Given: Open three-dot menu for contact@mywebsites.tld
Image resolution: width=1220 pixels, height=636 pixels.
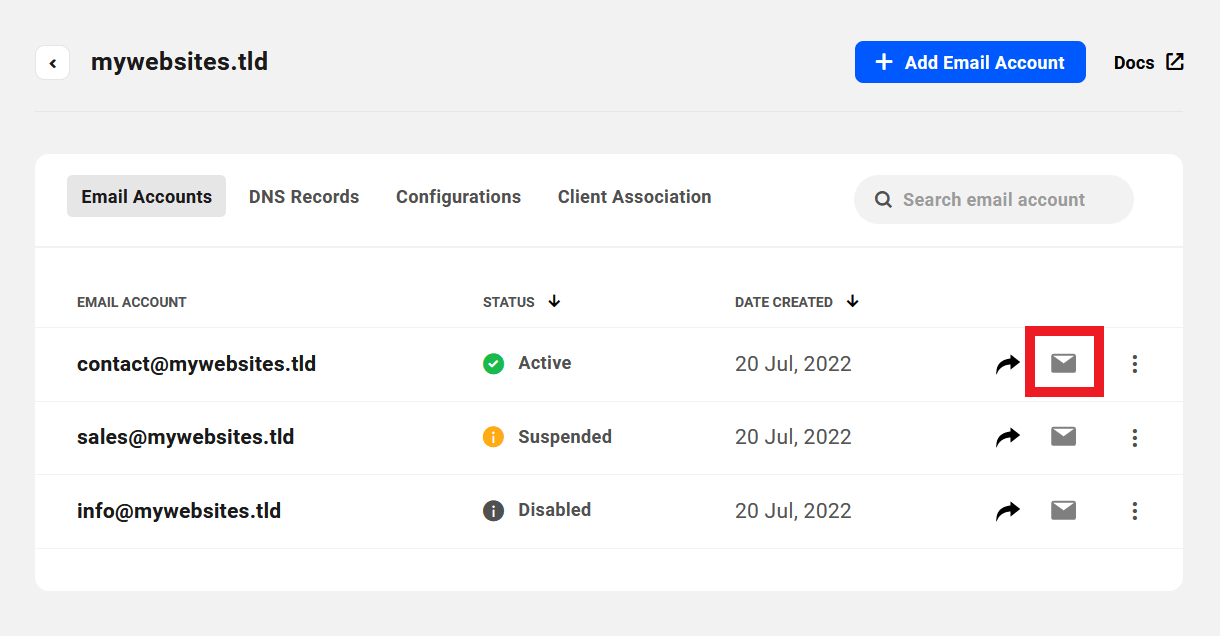Looking at the screenshot, I should point(1135,364).
